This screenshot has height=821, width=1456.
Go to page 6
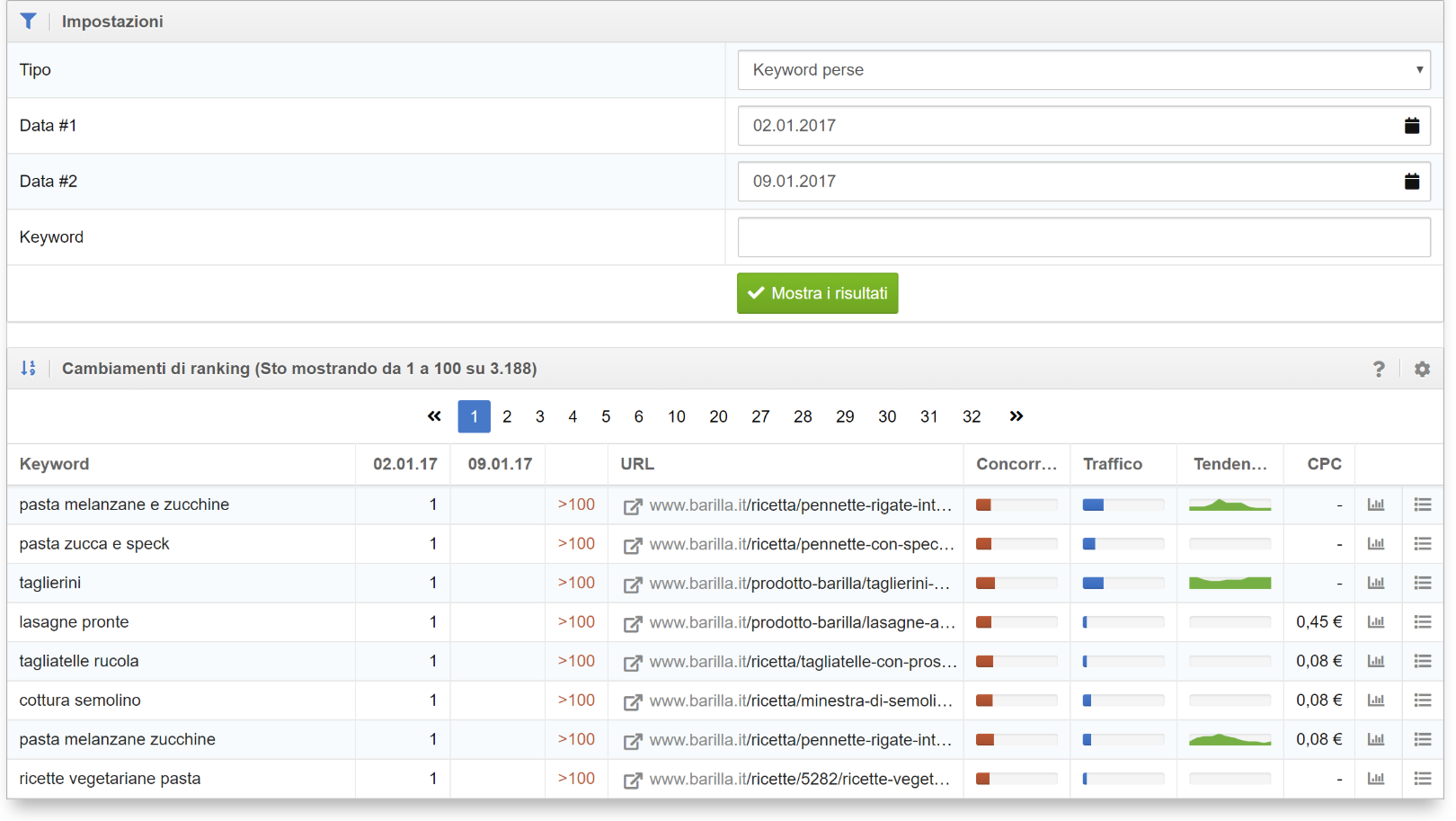tap(638, 416)
